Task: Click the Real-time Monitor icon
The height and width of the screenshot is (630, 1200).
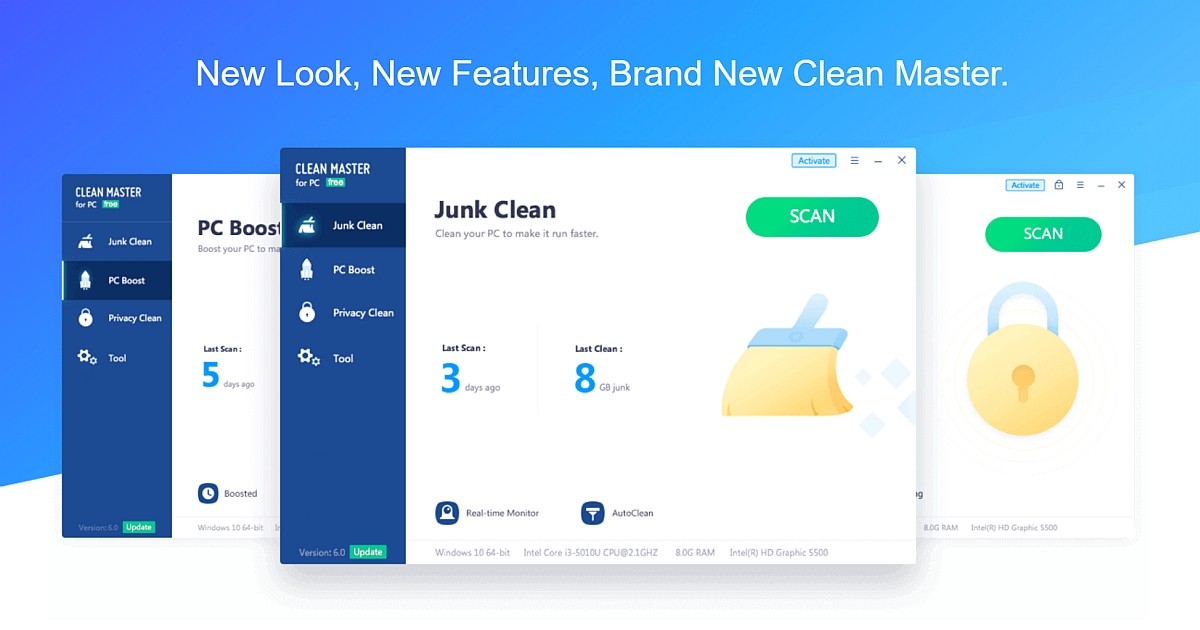Action: [447, 513]
